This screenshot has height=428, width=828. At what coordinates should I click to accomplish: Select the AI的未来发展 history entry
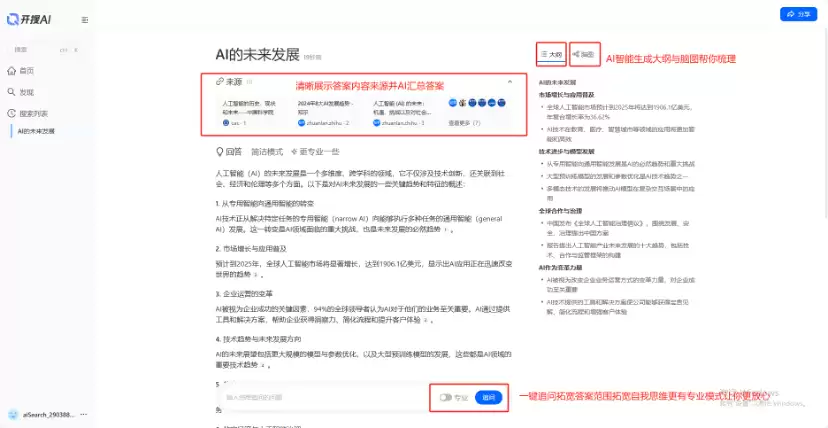point(36,131)
